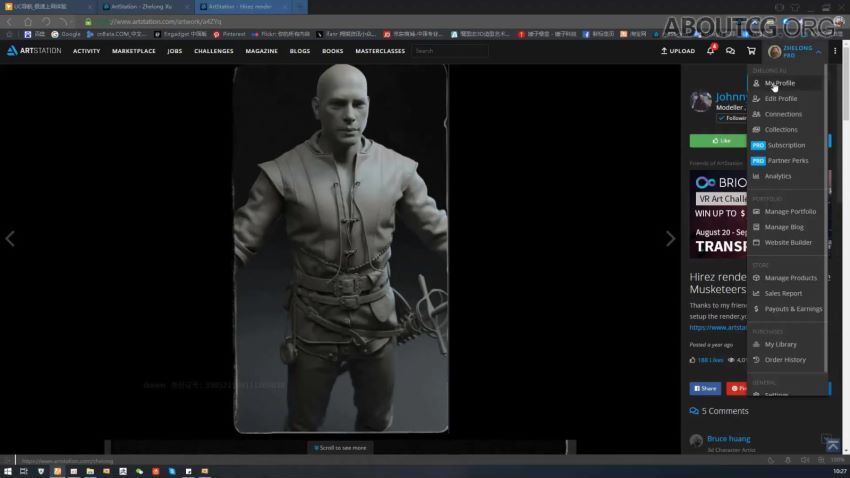
Task: Go to previous artwork arrow
Action: 10,238
